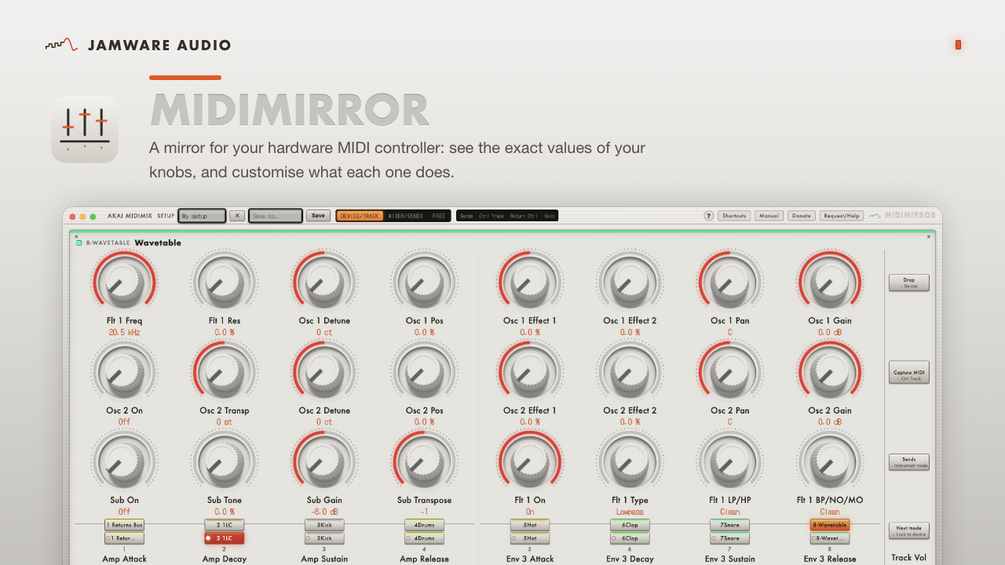Click the 'Save as...' name field
The width and height of the screenshot is (1005, 565).
point(275,216)
